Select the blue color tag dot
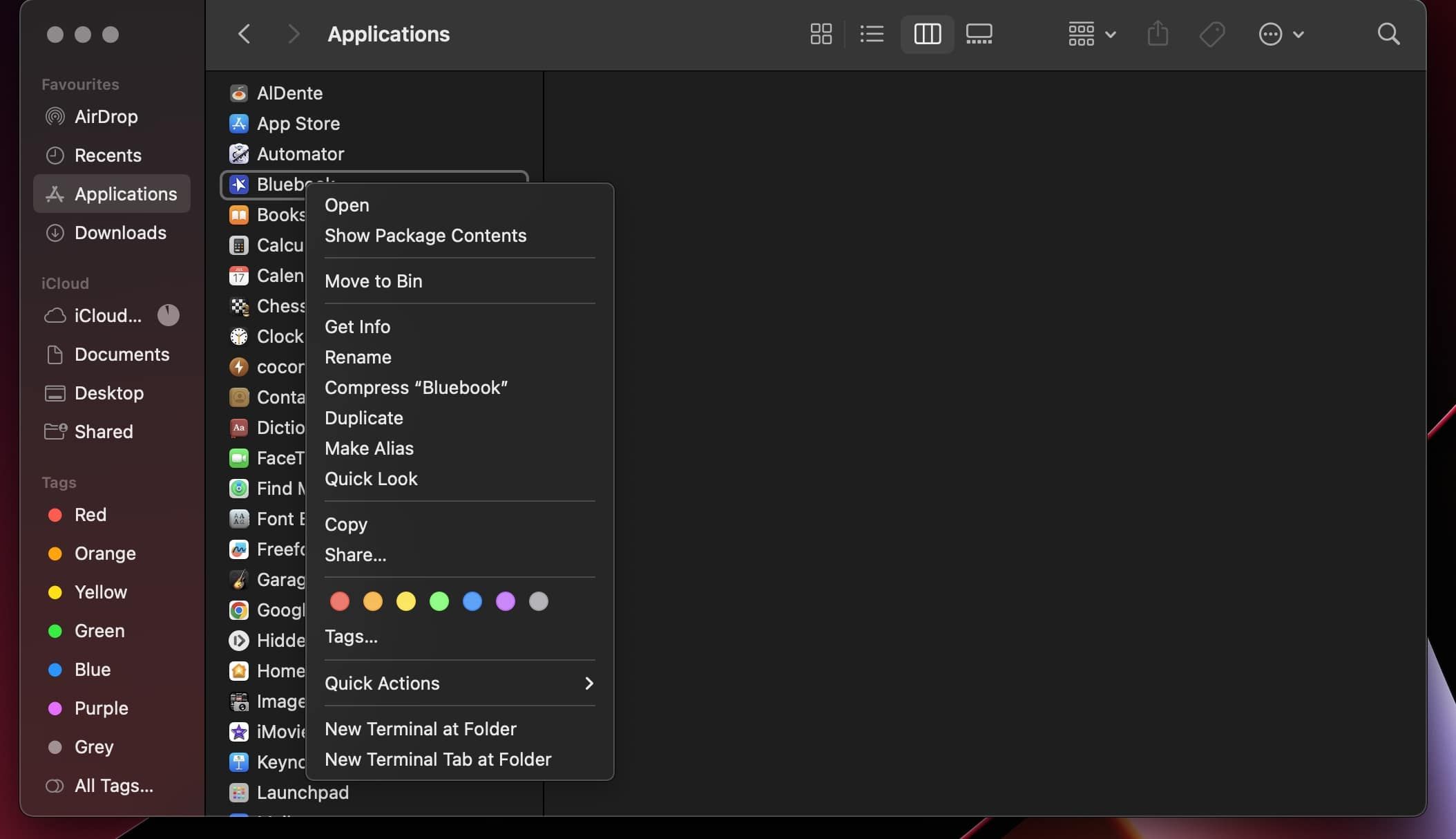The height and width of the screenshot is (839, 1456). (472, 601)
